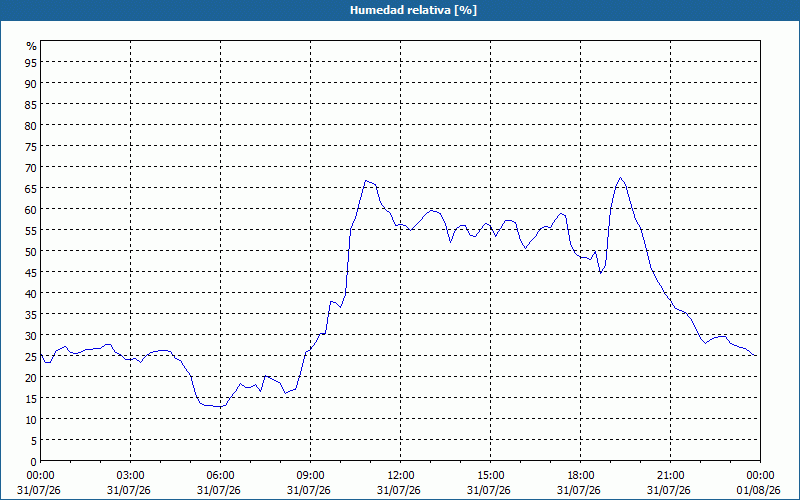Select the '95' Y-axis label
The image size is (800, 500).
click(31, 62)
